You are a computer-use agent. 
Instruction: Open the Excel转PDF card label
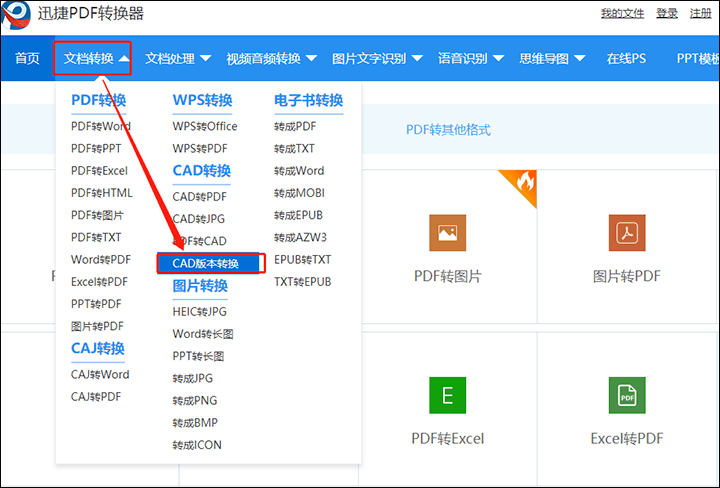click(x=627, y=439)
